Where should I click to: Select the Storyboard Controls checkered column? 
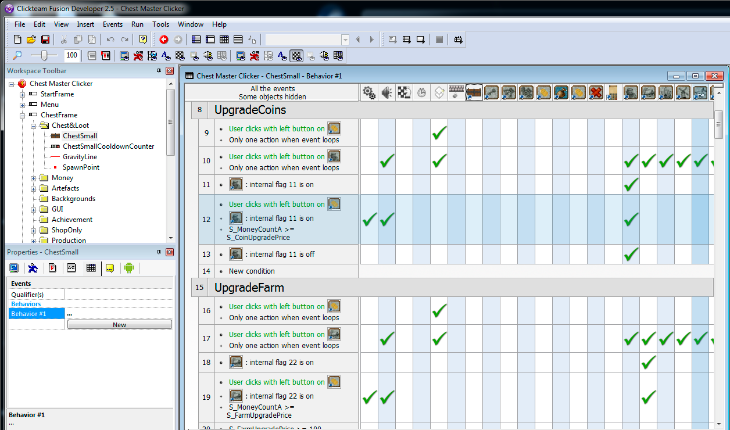(404, 93)
